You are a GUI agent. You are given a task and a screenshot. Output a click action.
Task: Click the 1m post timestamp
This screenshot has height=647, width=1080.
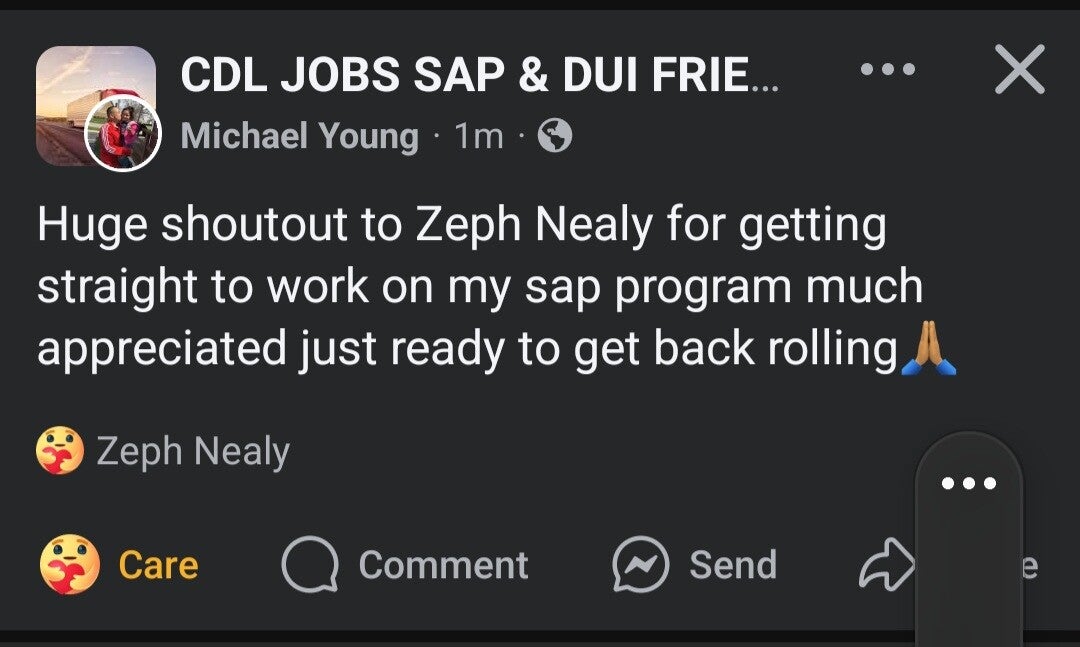coord(479,136)
